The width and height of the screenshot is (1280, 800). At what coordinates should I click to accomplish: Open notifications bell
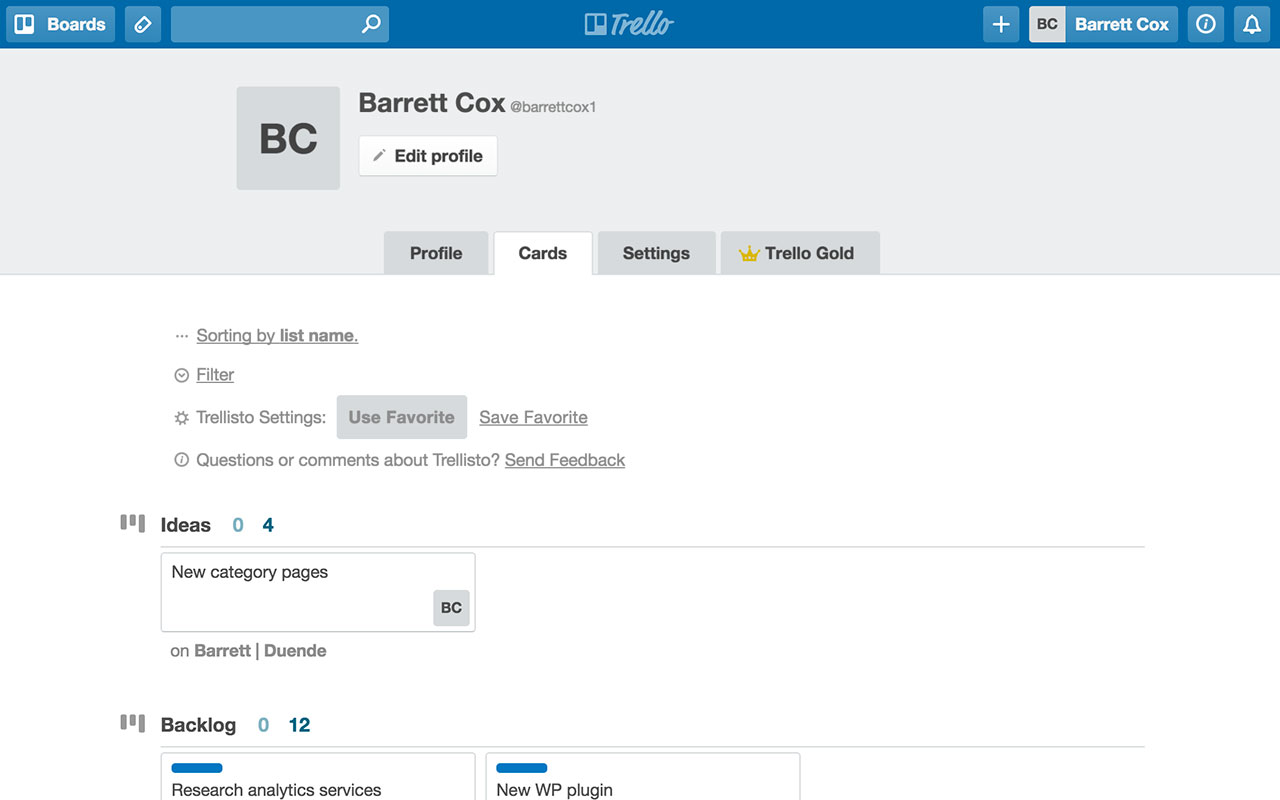click(1252, 24)
